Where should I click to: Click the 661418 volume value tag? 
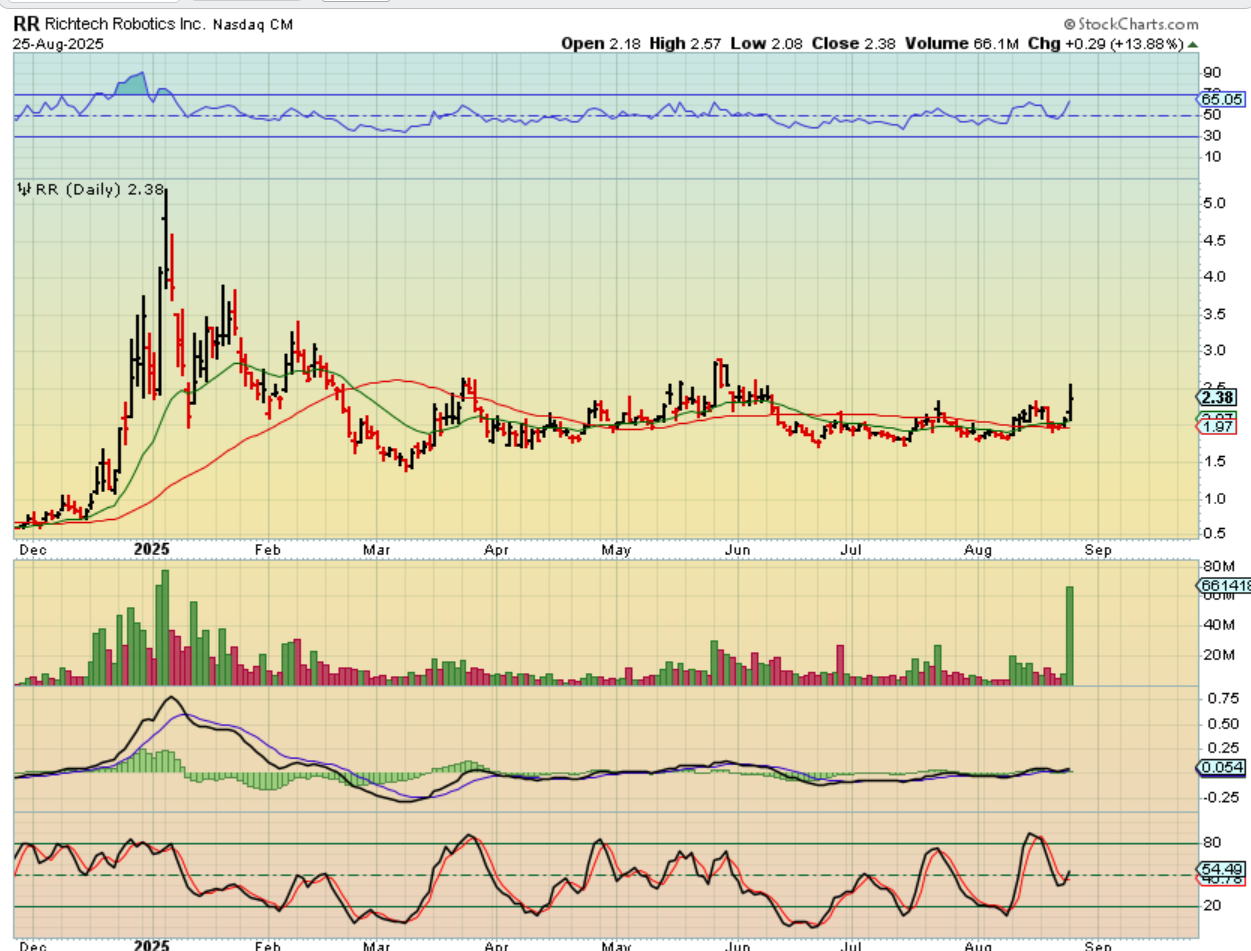[x=1224, y=587]
